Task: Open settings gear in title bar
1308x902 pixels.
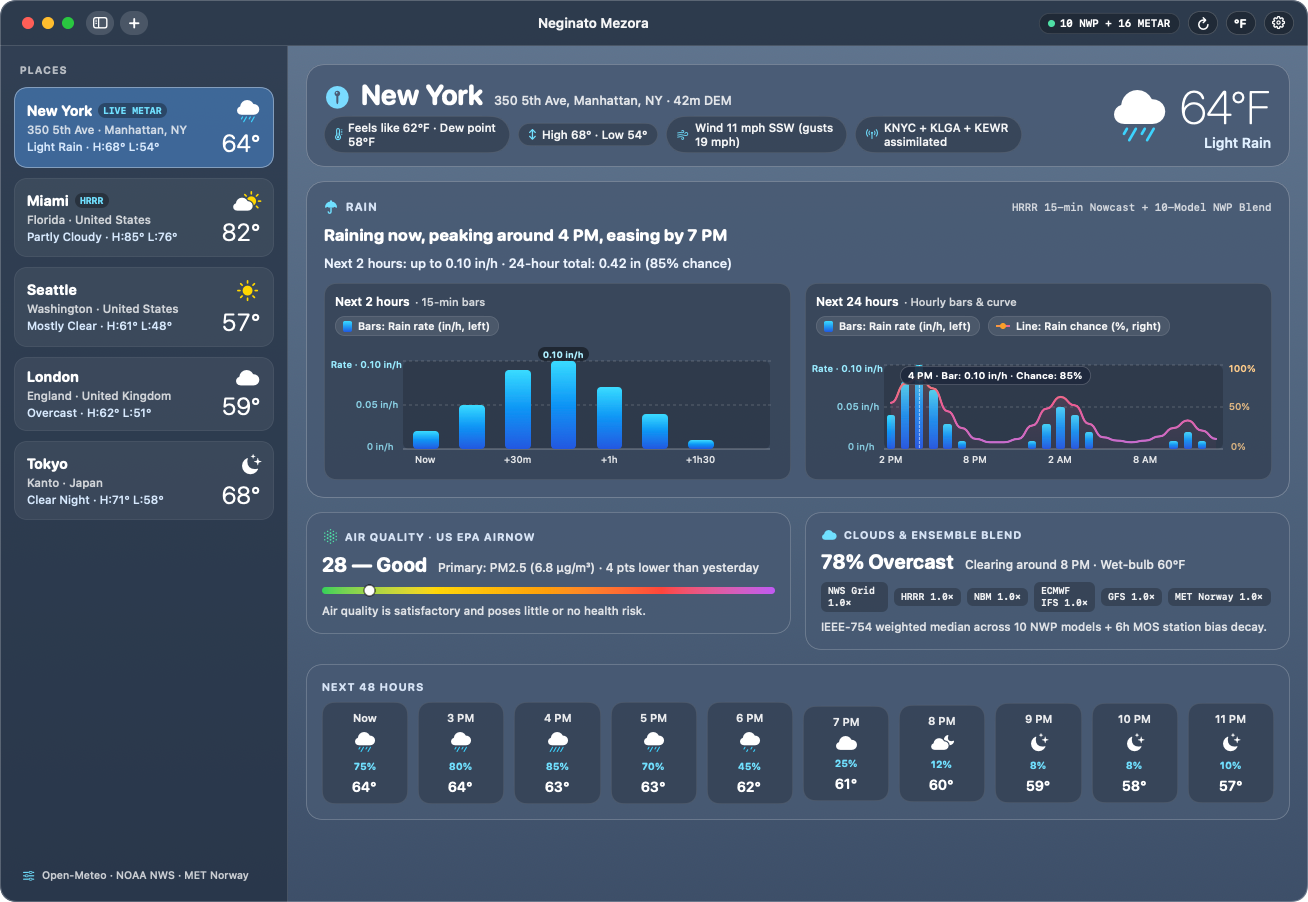Action: pos(1278,23)
